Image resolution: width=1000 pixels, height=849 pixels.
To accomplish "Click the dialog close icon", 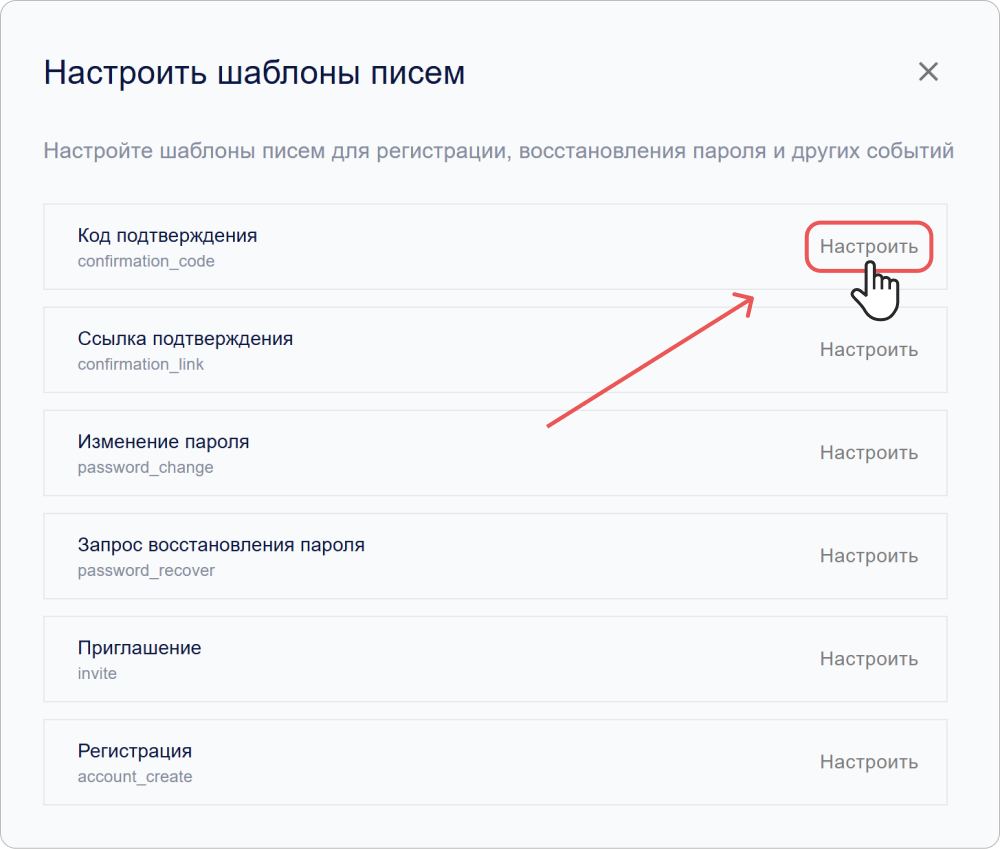I will pos(928,71).
